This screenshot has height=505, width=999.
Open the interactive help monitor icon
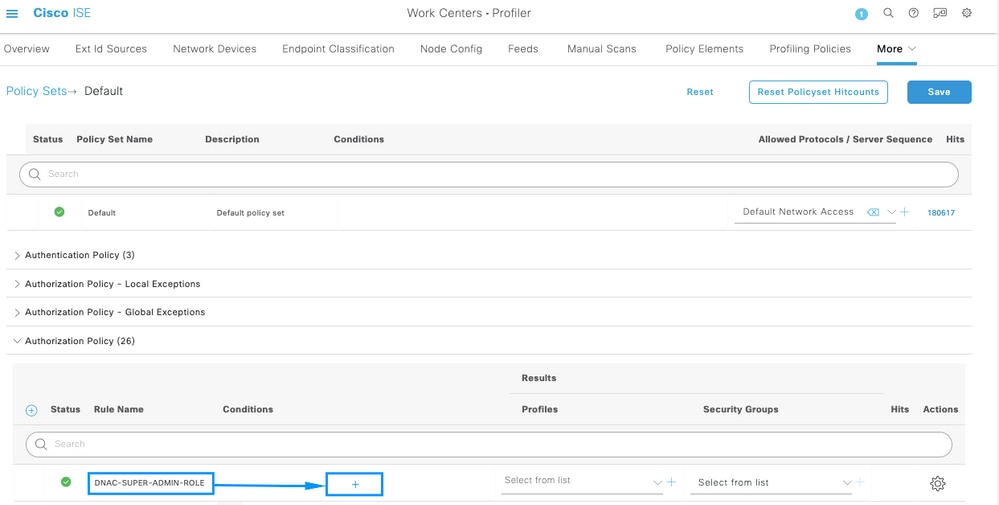(940, 13)
